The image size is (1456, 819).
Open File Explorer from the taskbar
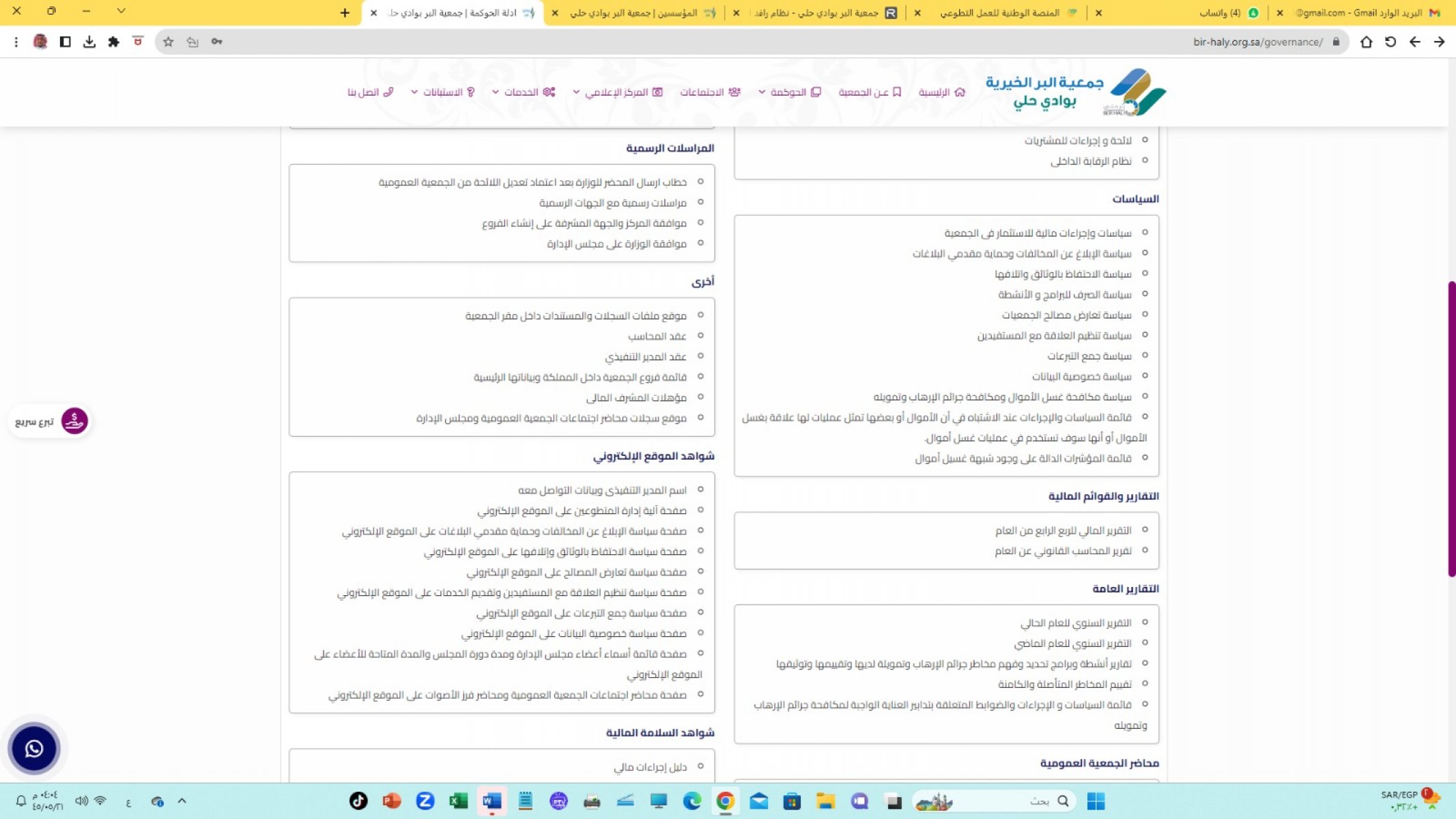(x=825, y=801)
